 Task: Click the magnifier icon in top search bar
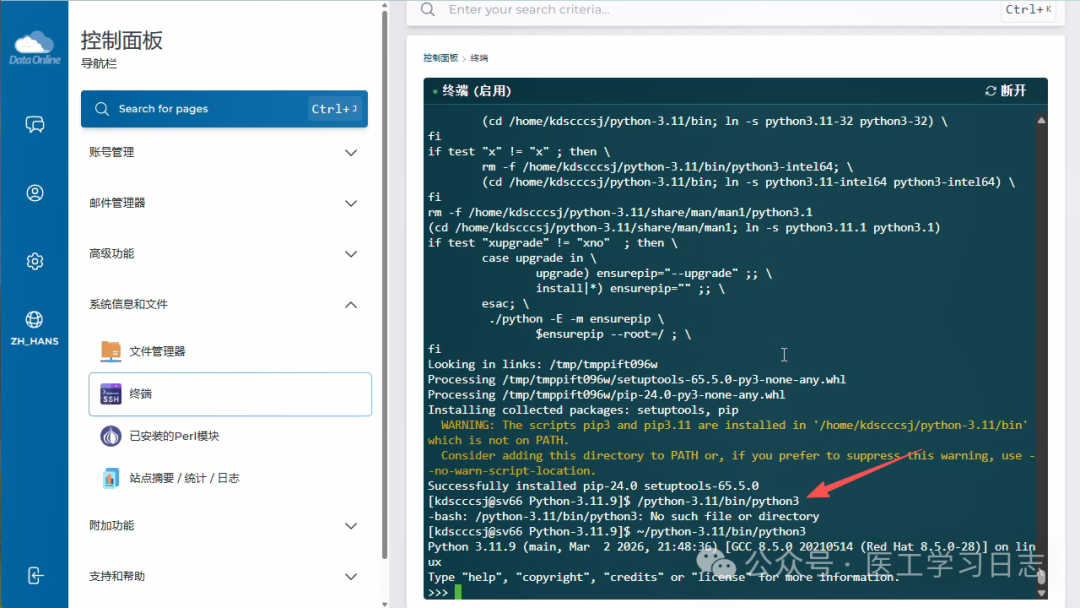click(428, 9)
